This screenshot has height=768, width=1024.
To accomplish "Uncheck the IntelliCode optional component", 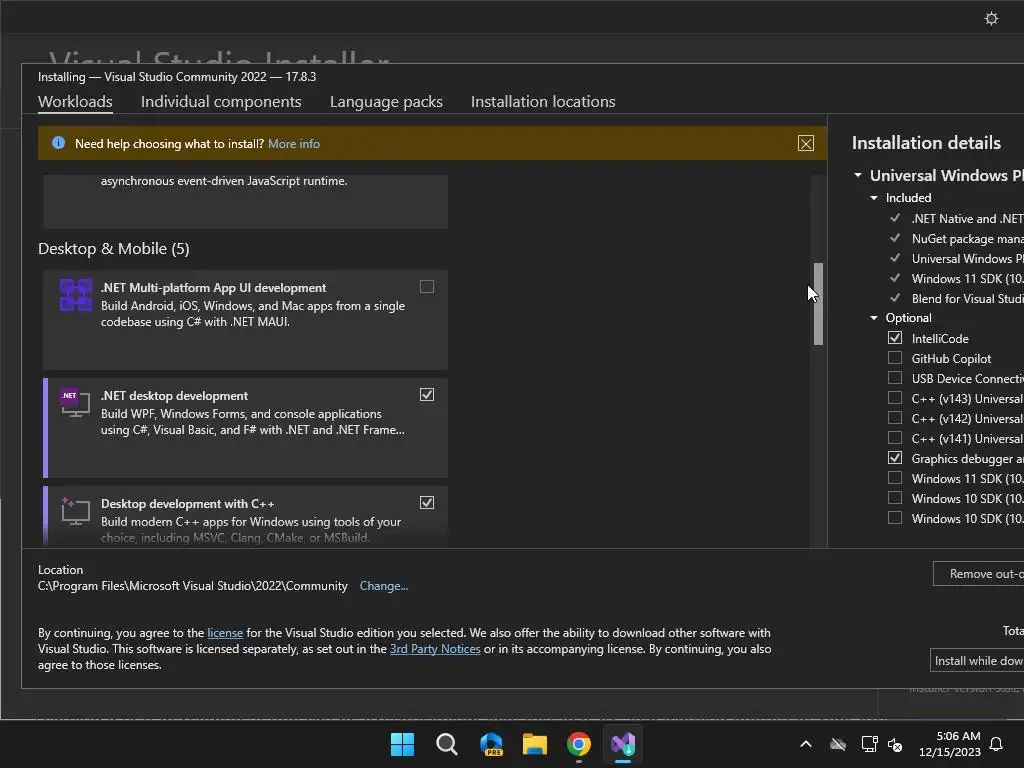I will tap(895, 338).
